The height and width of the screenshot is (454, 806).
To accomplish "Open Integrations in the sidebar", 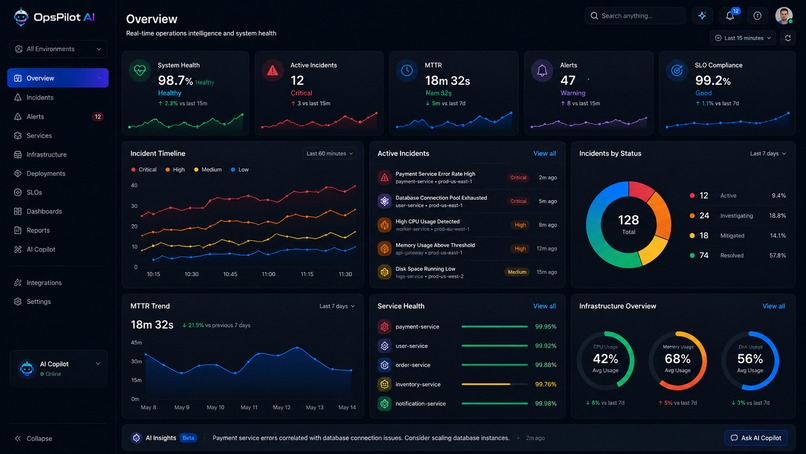I will (58, 283).
